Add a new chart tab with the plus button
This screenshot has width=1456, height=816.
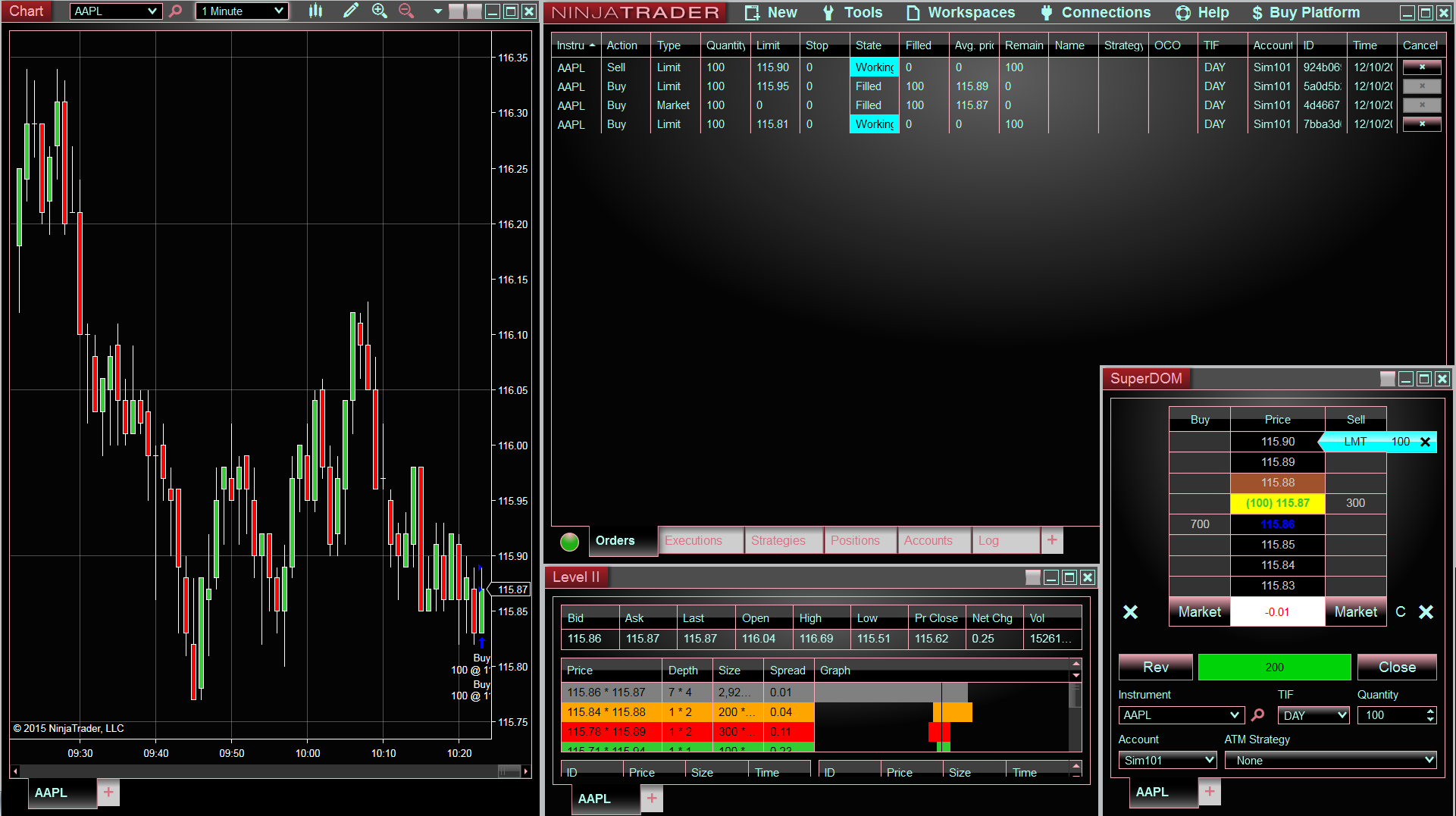pos(108,793)
